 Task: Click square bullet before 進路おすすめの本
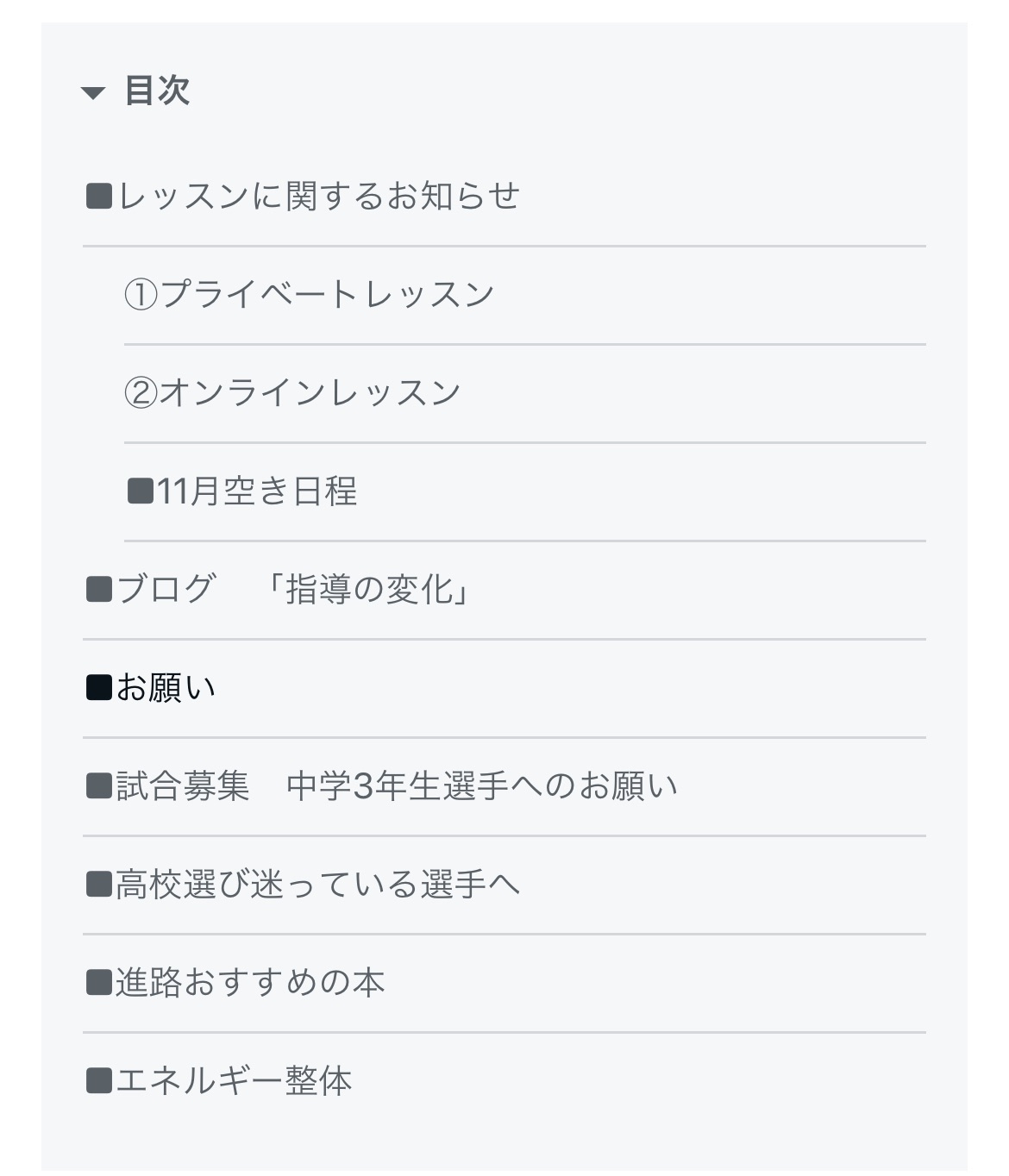click(x=100, y=983)
